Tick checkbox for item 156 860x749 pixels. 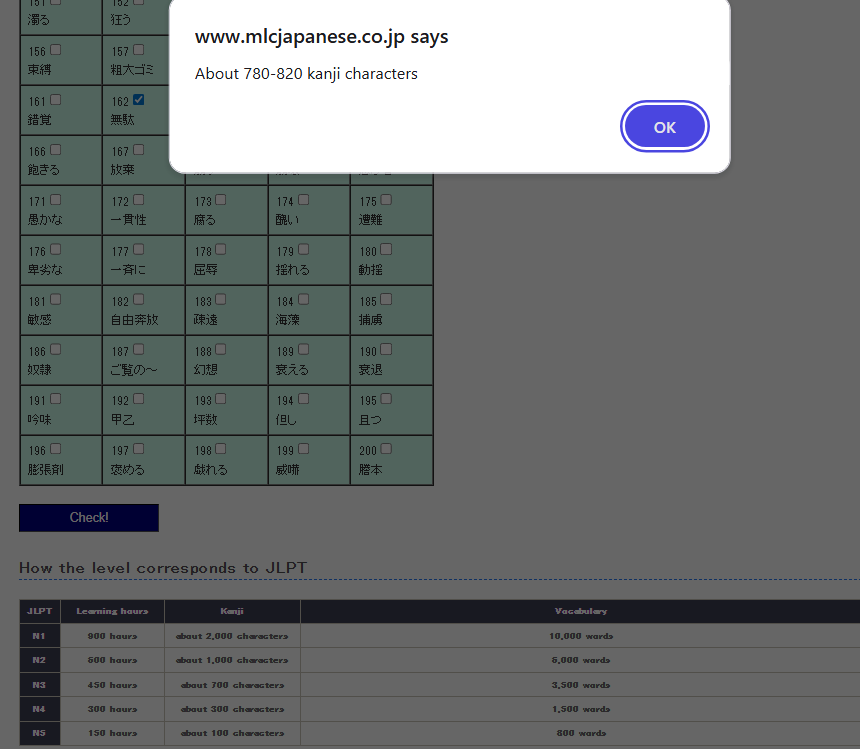click(x=55, y=50)
